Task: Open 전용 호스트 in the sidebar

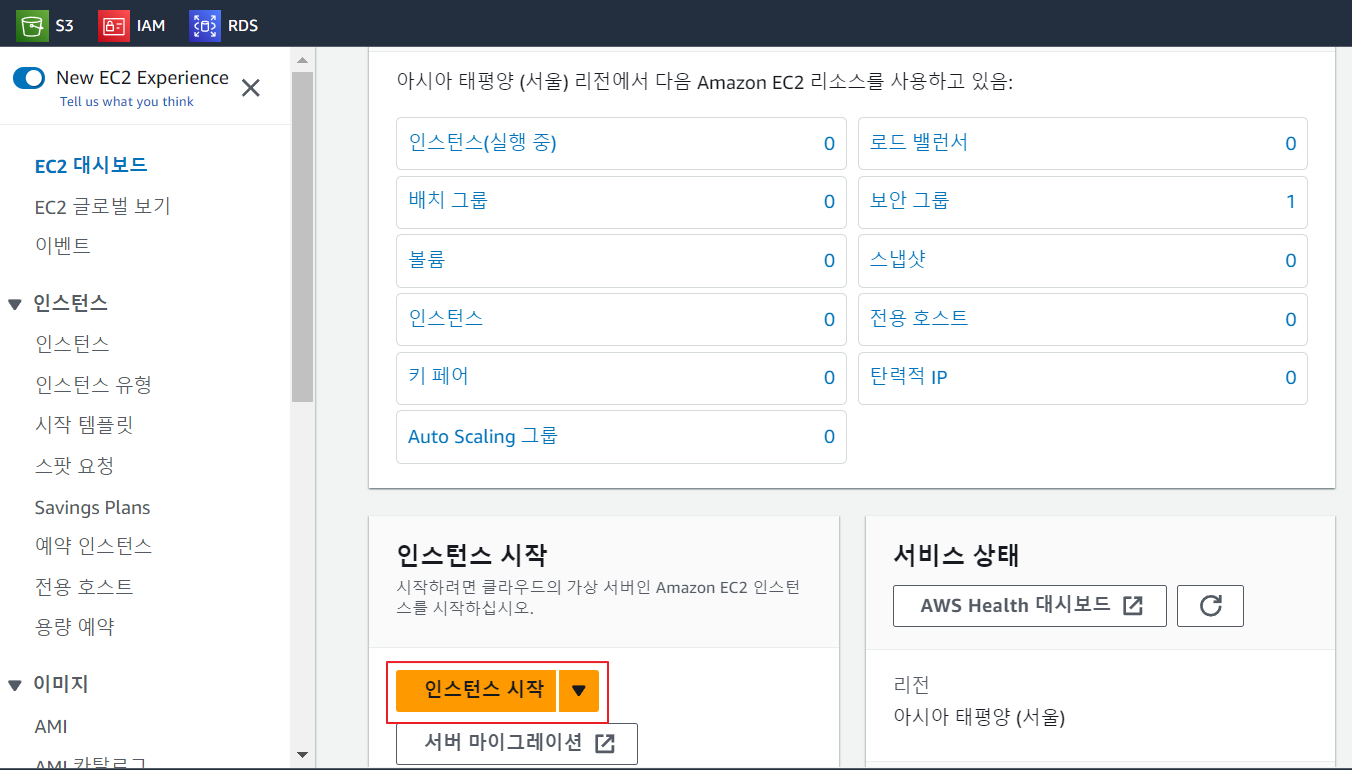Action: [x=84, y=586]
